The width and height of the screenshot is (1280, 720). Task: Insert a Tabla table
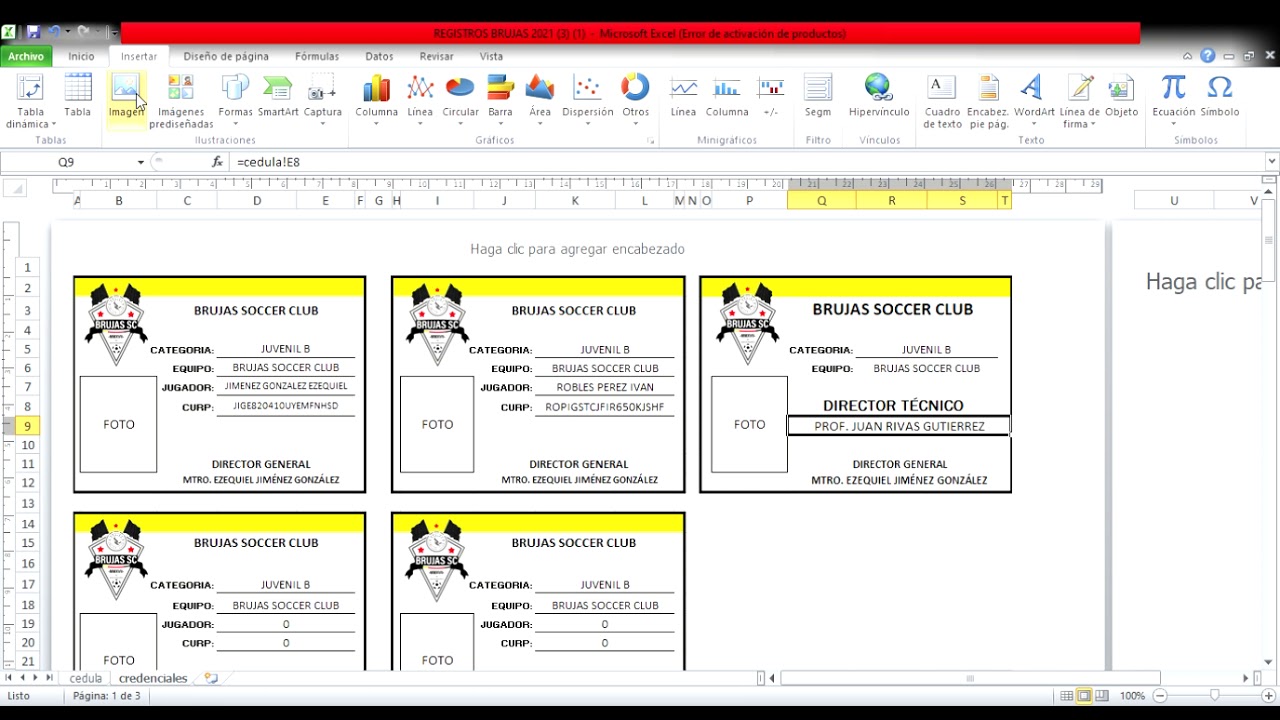coord(78,98)
